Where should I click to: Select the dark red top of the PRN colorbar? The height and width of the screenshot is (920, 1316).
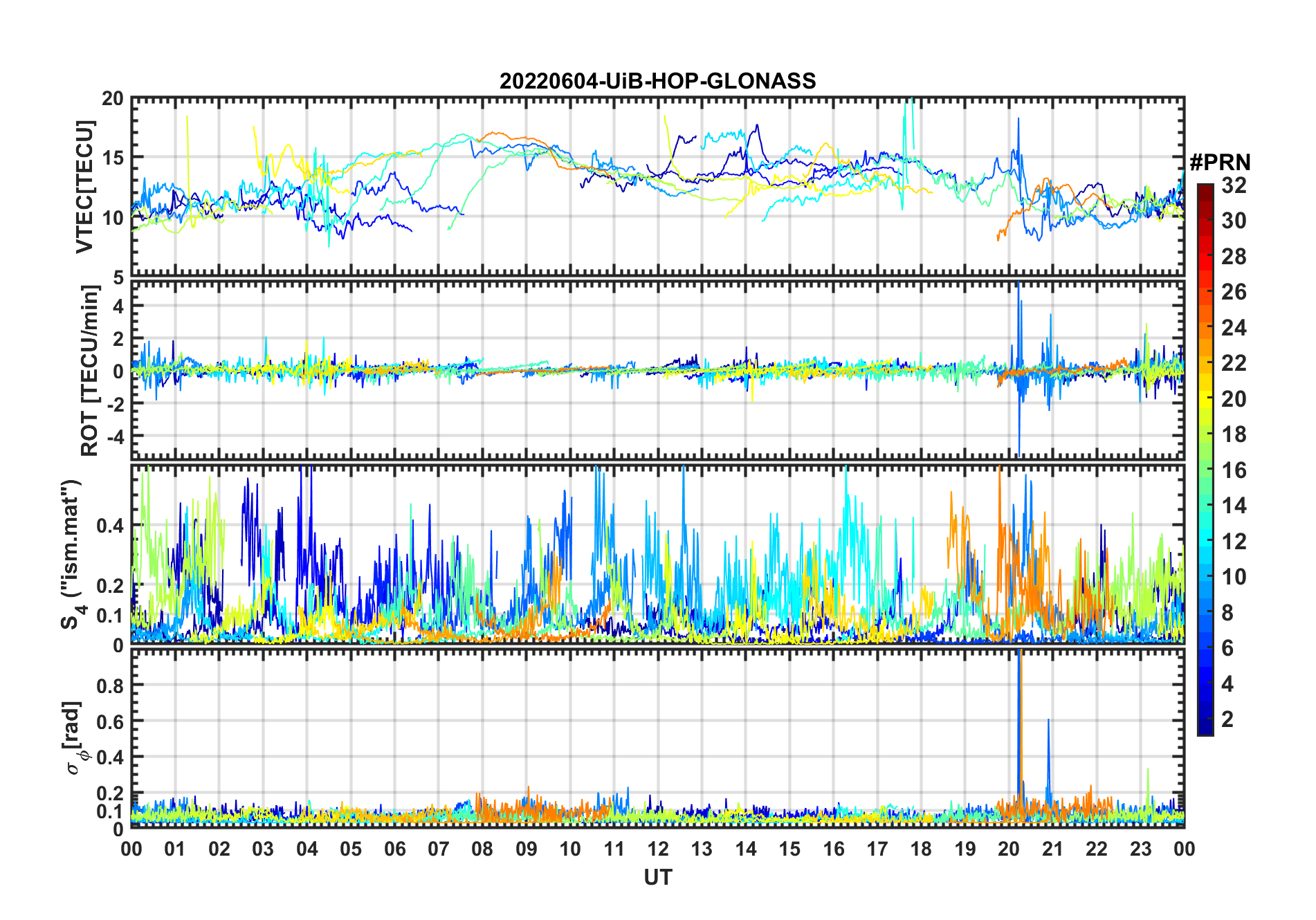coord(1205,189)
